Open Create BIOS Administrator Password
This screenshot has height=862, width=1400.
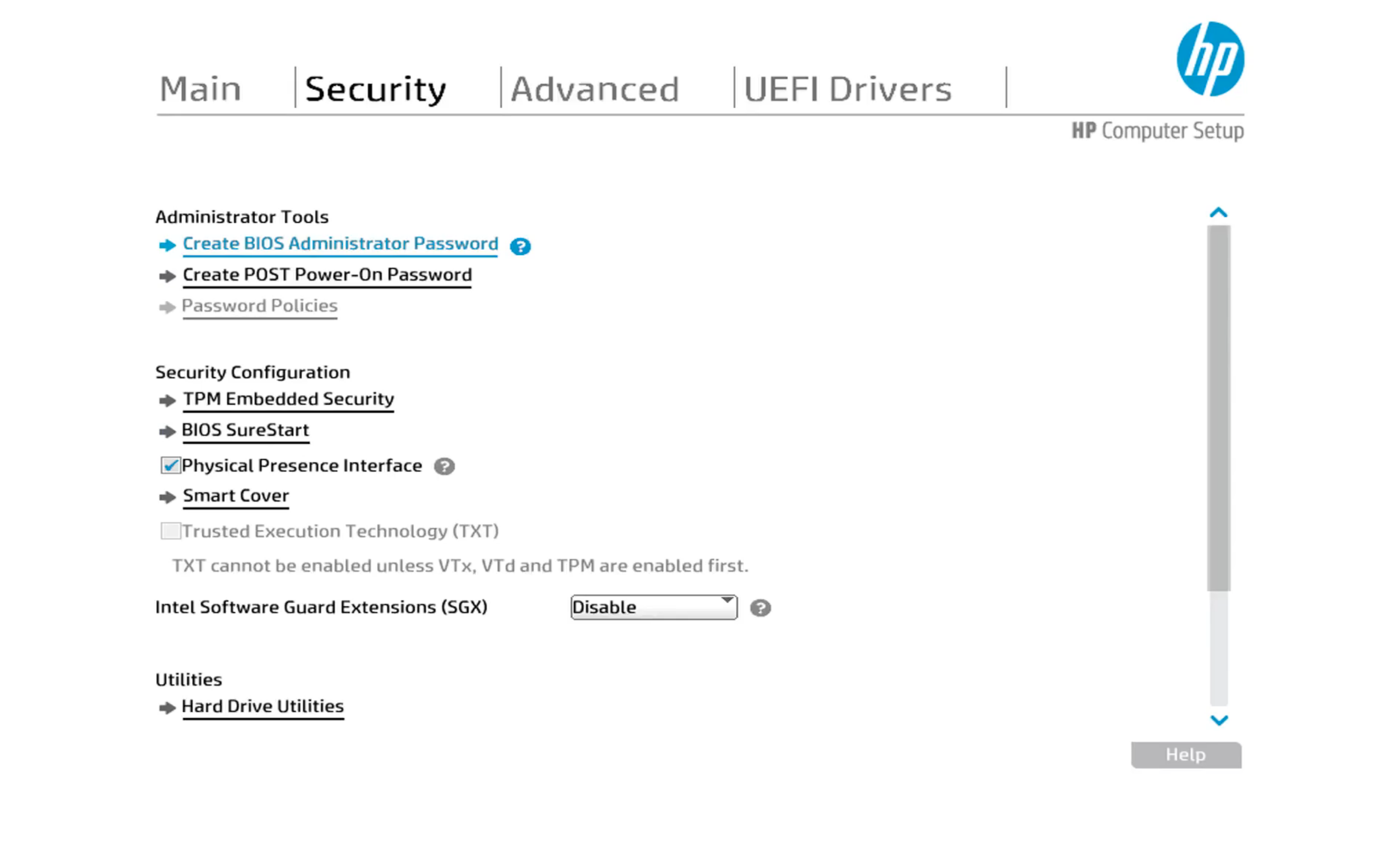click(x=340, y=244)
